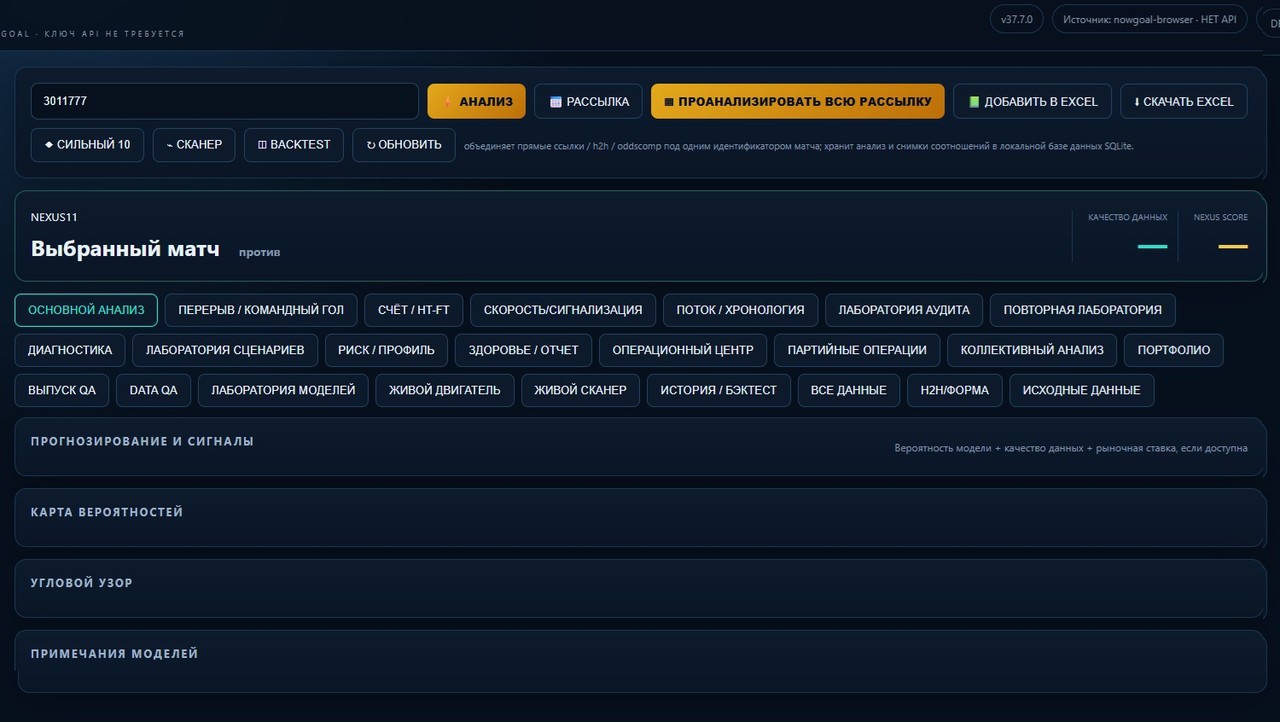Go to ИСТОРИЯ / БЭКТЕСТ tab

tap(719, 390)
